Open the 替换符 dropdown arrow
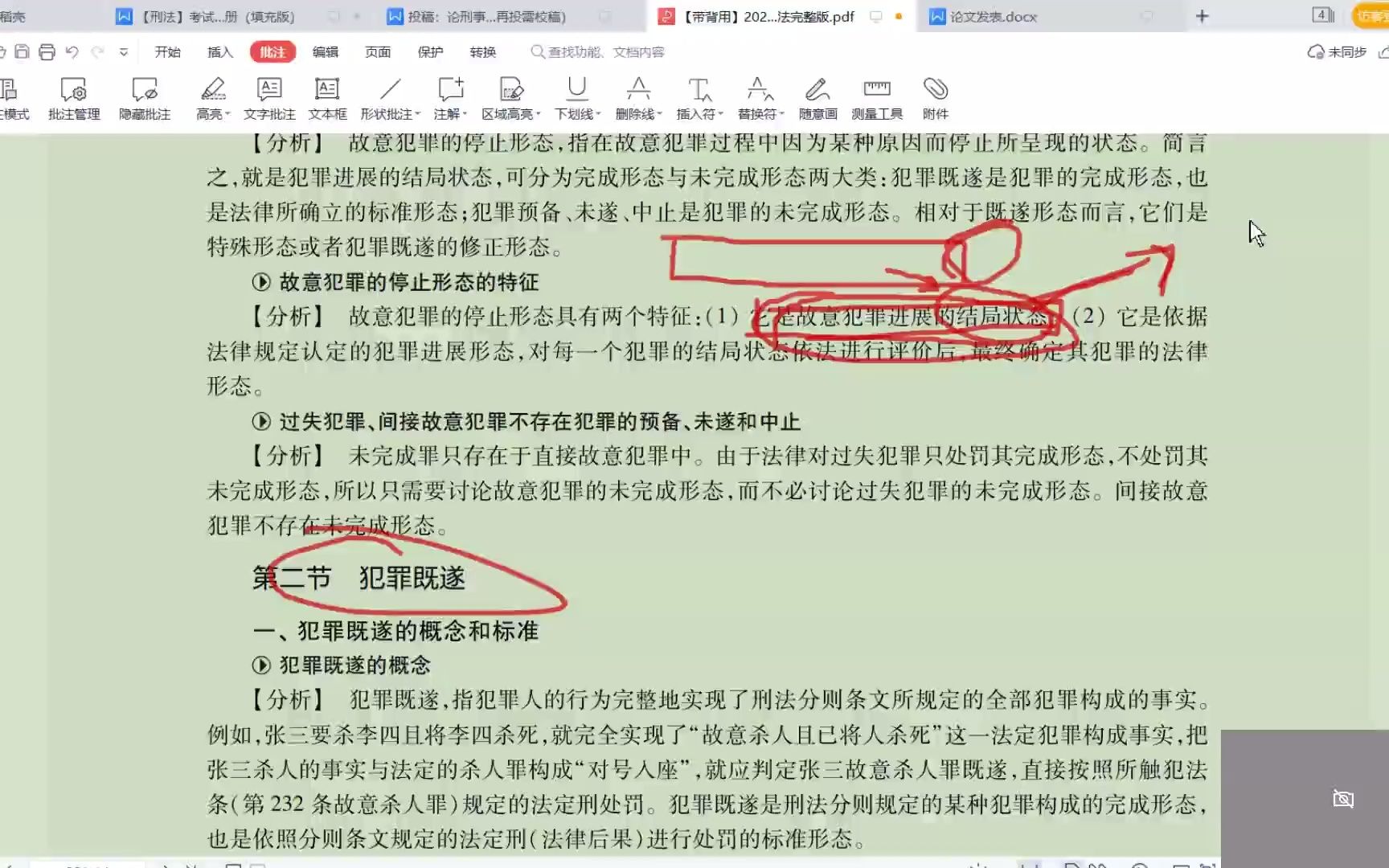The width and height of the screenshot is (1389, 868). click(781, 114)
